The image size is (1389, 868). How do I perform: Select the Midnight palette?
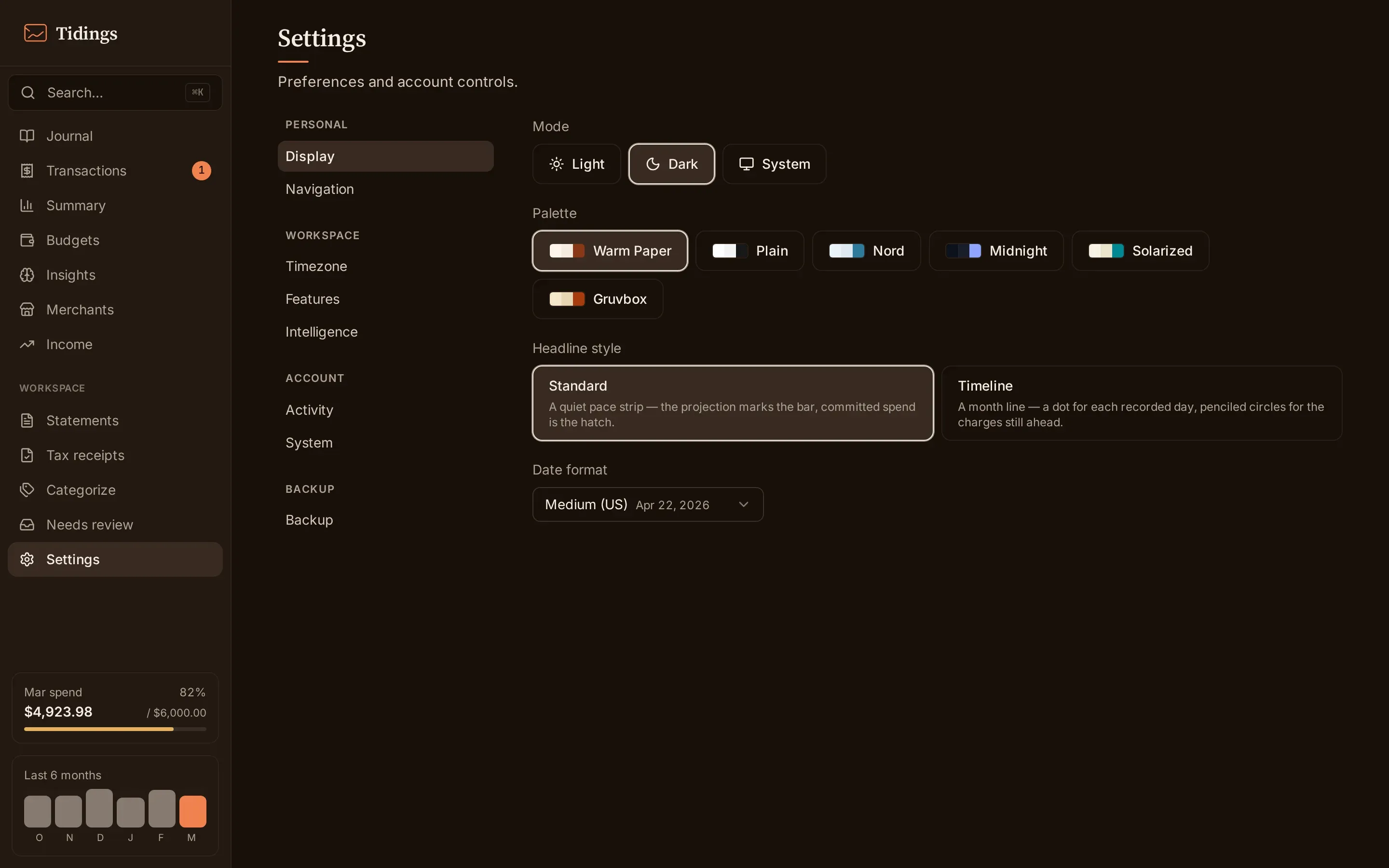point(996,251)
